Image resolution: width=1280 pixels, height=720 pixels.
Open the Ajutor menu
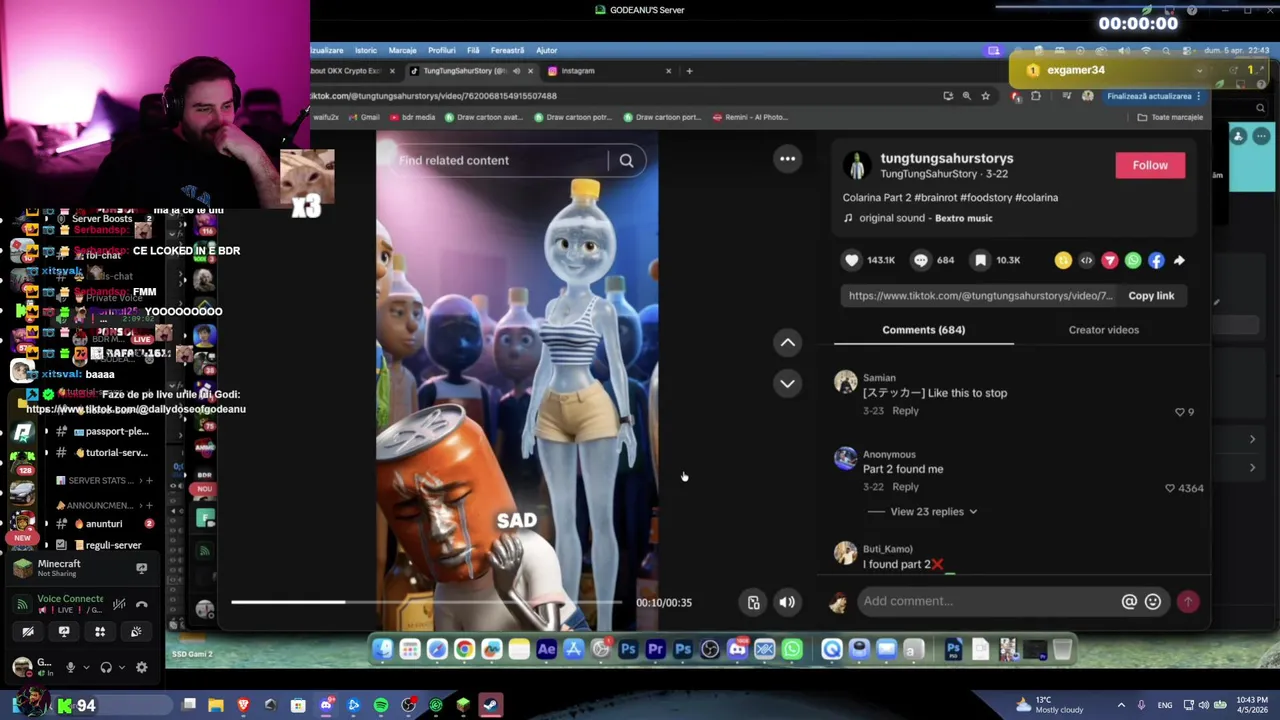[x=547, y=50]
